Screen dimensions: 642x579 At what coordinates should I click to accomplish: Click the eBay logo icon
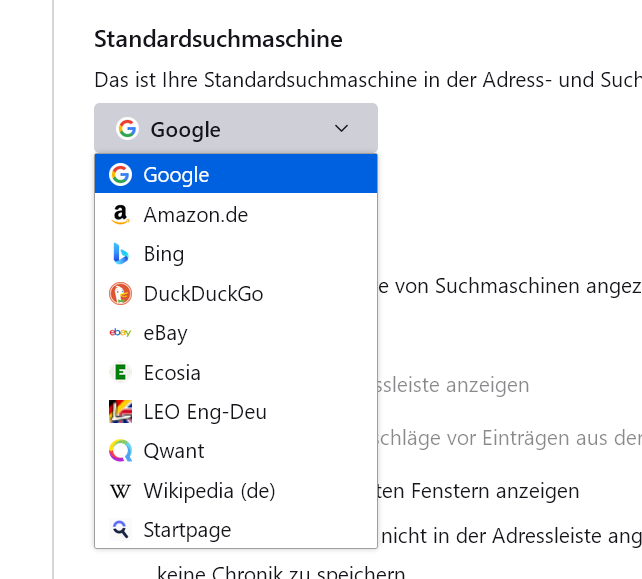tap(120, 333)
